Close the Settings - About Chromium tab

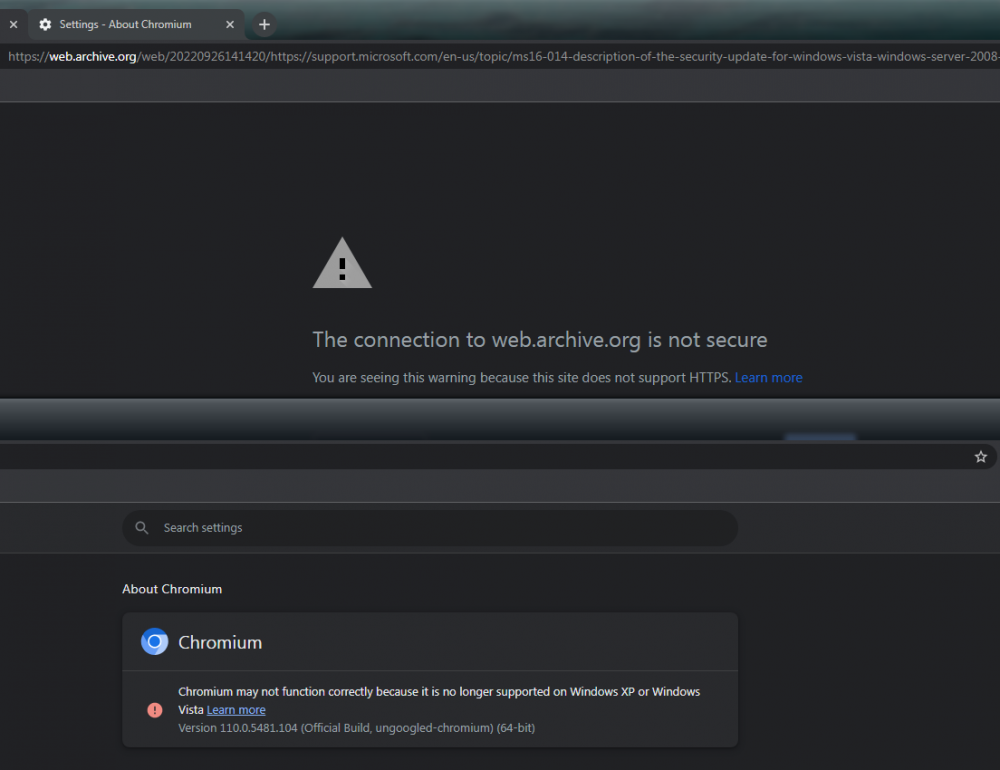[x=229, y=24]
